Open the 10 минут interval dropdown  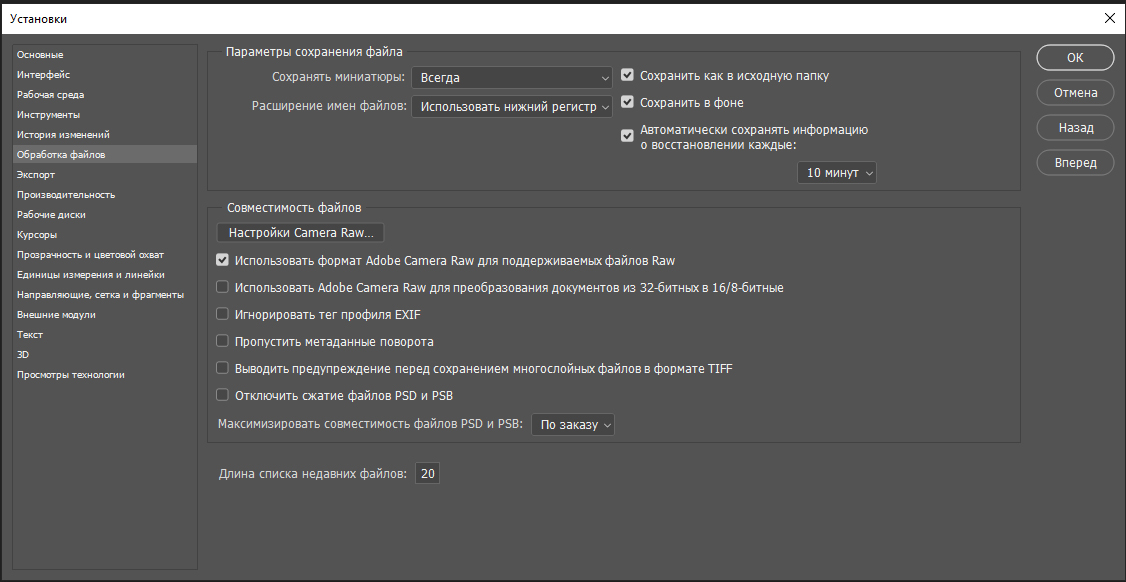point(837,172)
